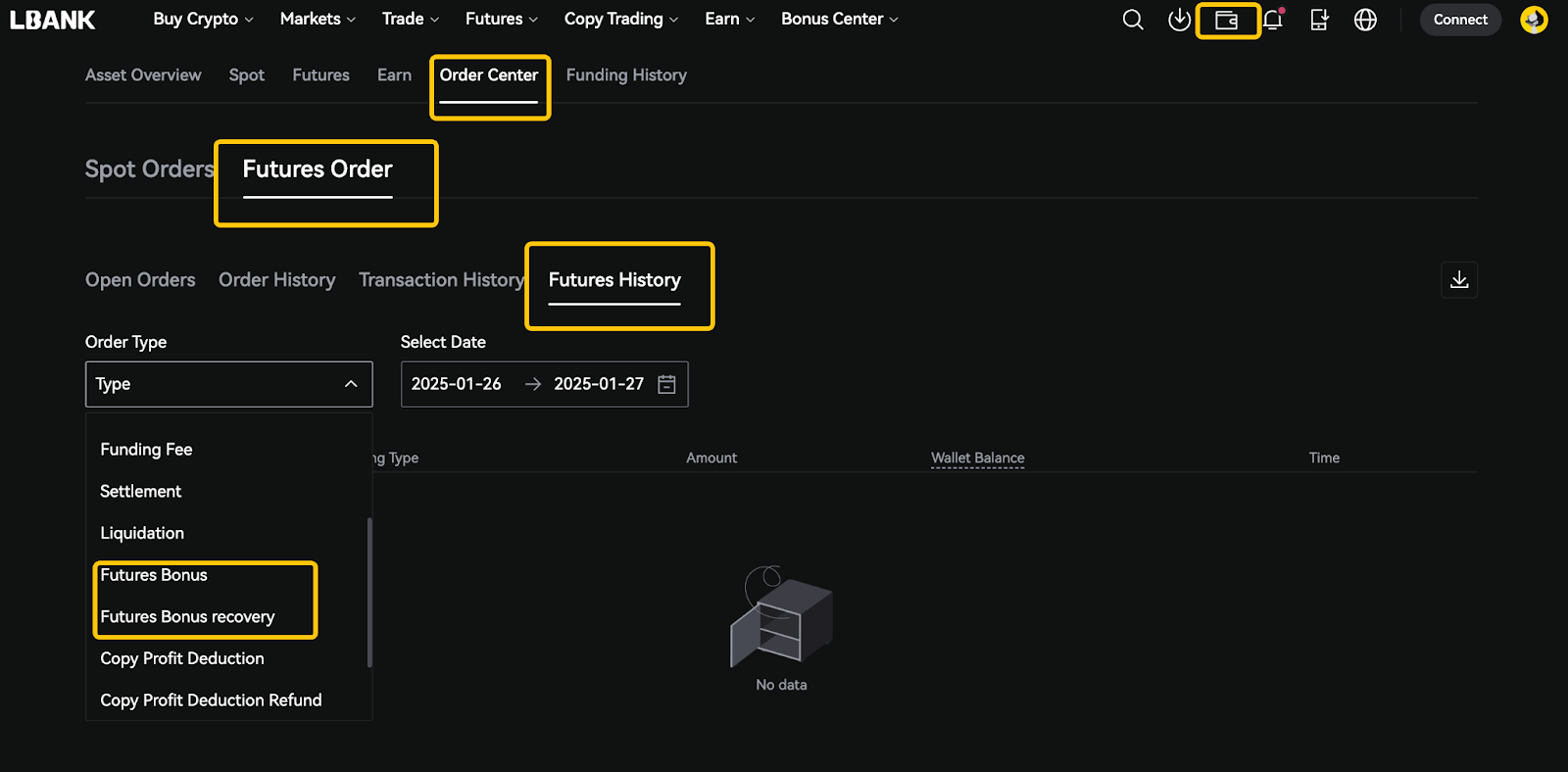This screenshot has height=772, width=1568.
Task: Click the orders document icon in header
Action: [1319, 20]
